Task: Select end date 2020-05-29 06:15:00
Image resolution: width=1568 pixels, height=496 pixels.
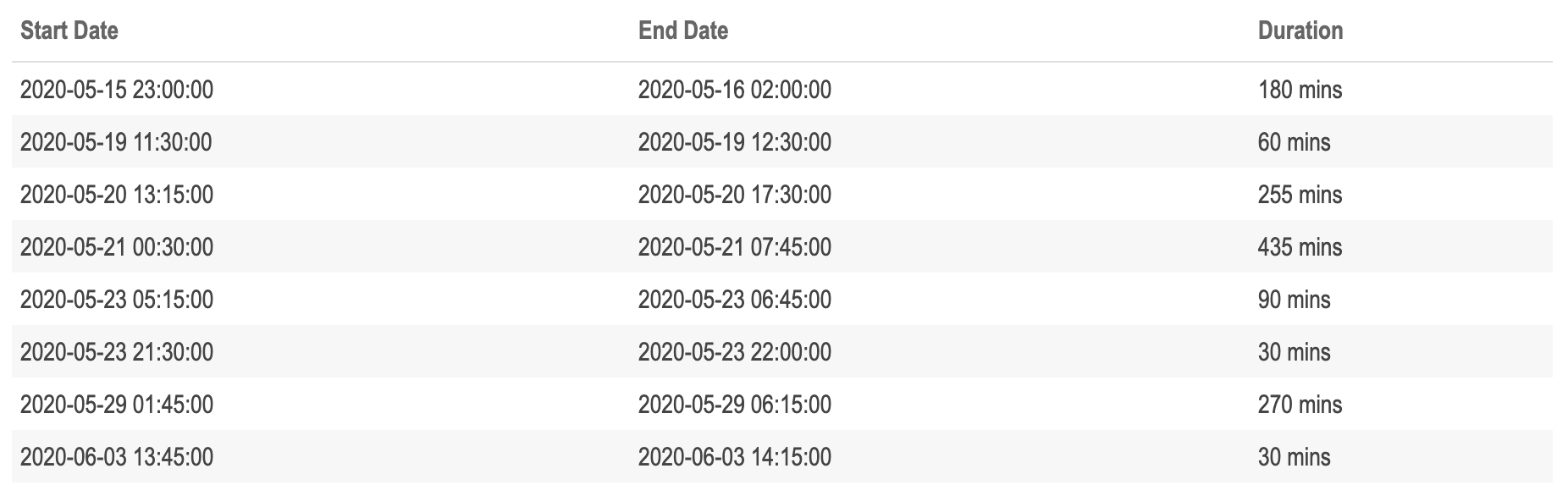Action: [x=735, y=405]
